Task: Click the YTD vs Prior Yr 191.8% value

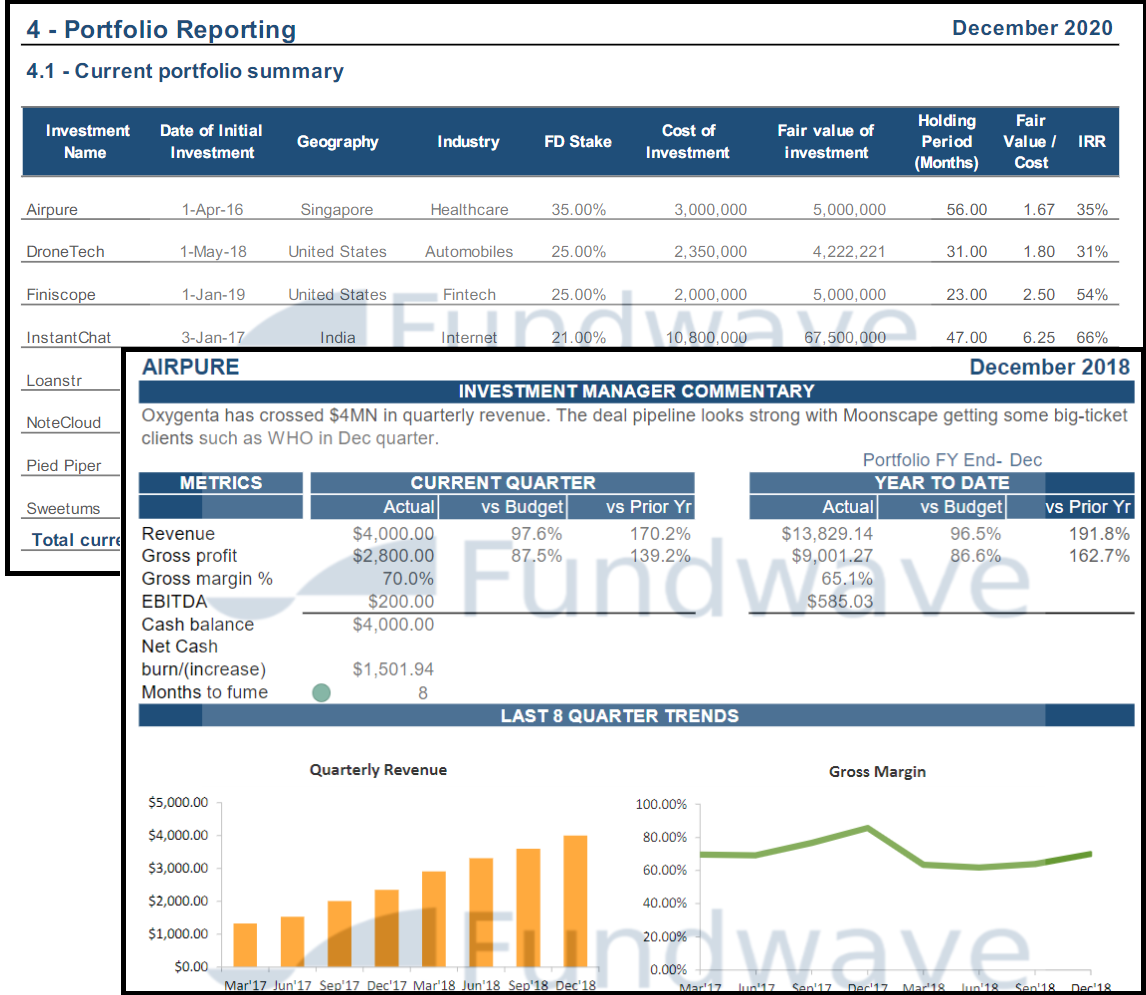Action: pyautogui.click(x=1099, y=534)
